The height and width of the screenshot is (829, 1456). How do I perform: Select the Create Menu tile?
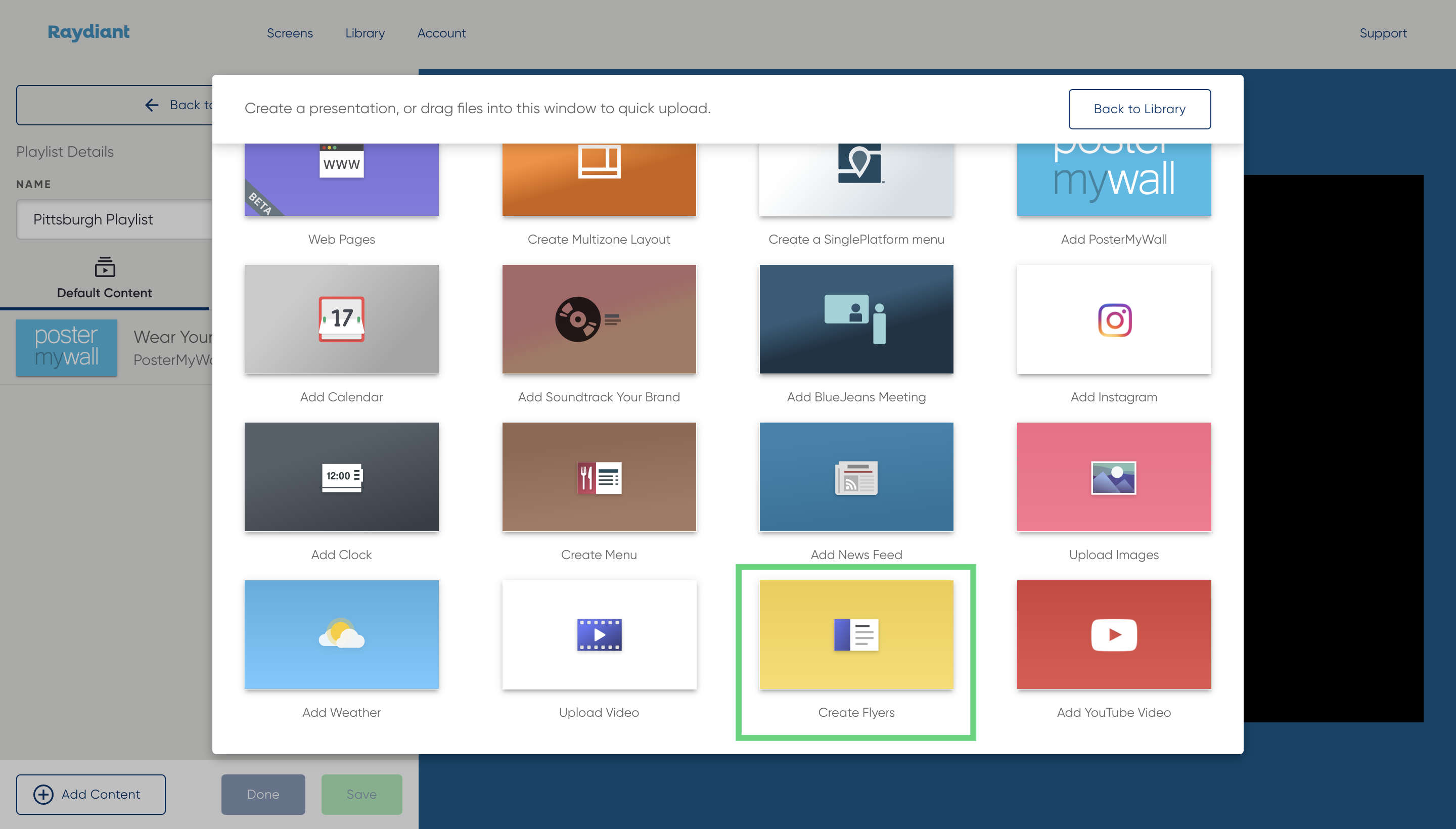599,477
